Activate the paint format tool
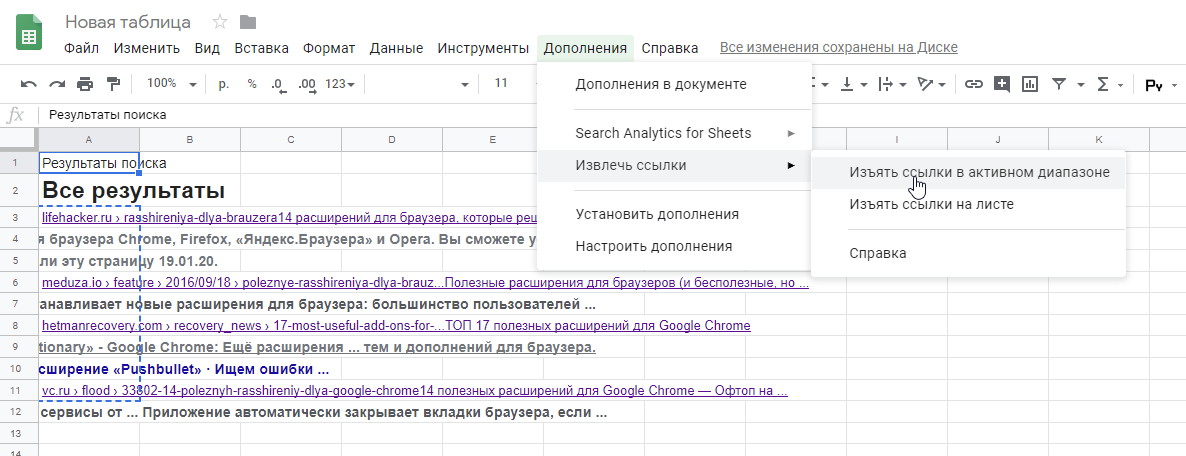Screen dimensions: 1186x456 tap(113, 84)
